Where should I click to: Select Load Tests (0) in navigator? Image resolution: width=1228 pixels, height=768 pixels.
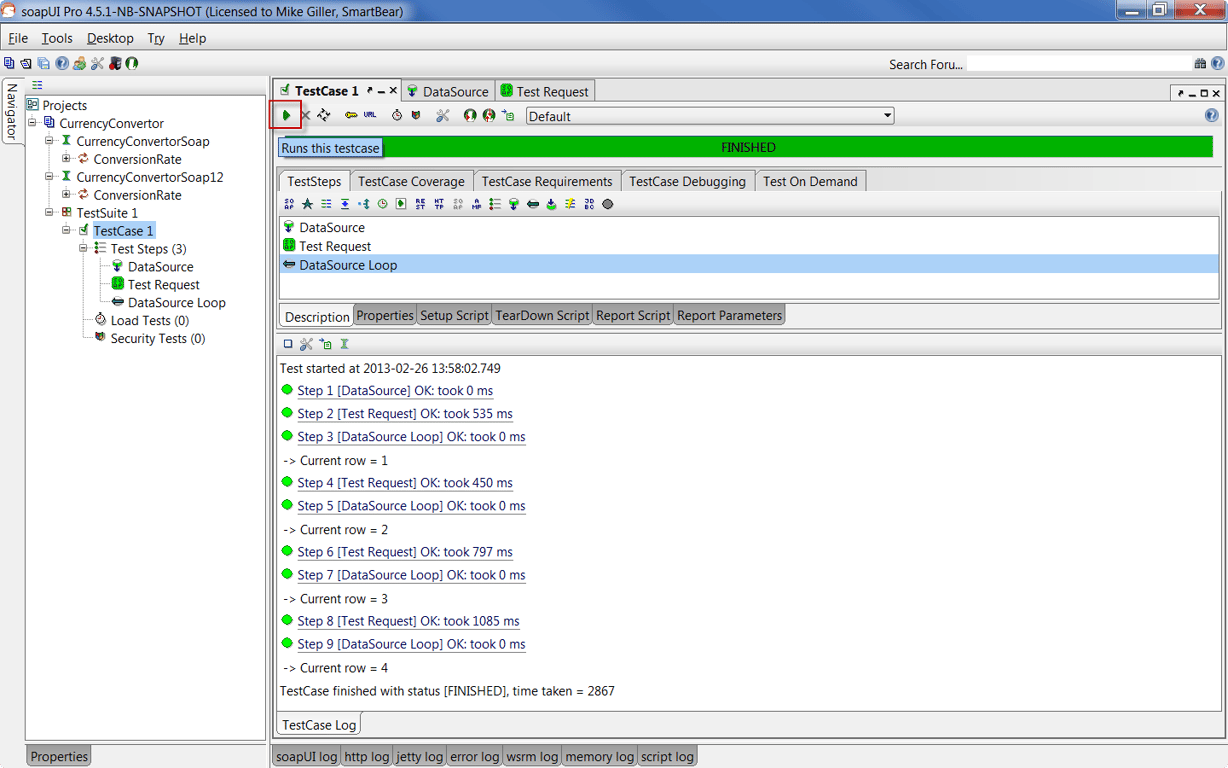pyautogui.click(x=149, y=321)
